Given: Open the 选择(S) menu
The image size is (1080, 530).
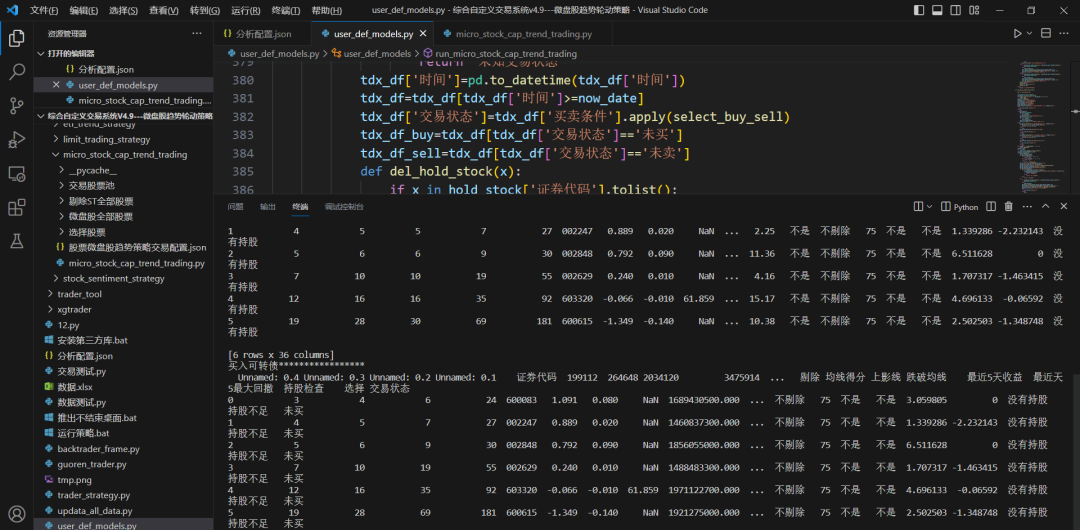Looking at the screenshot, I should tap(123, 10).
